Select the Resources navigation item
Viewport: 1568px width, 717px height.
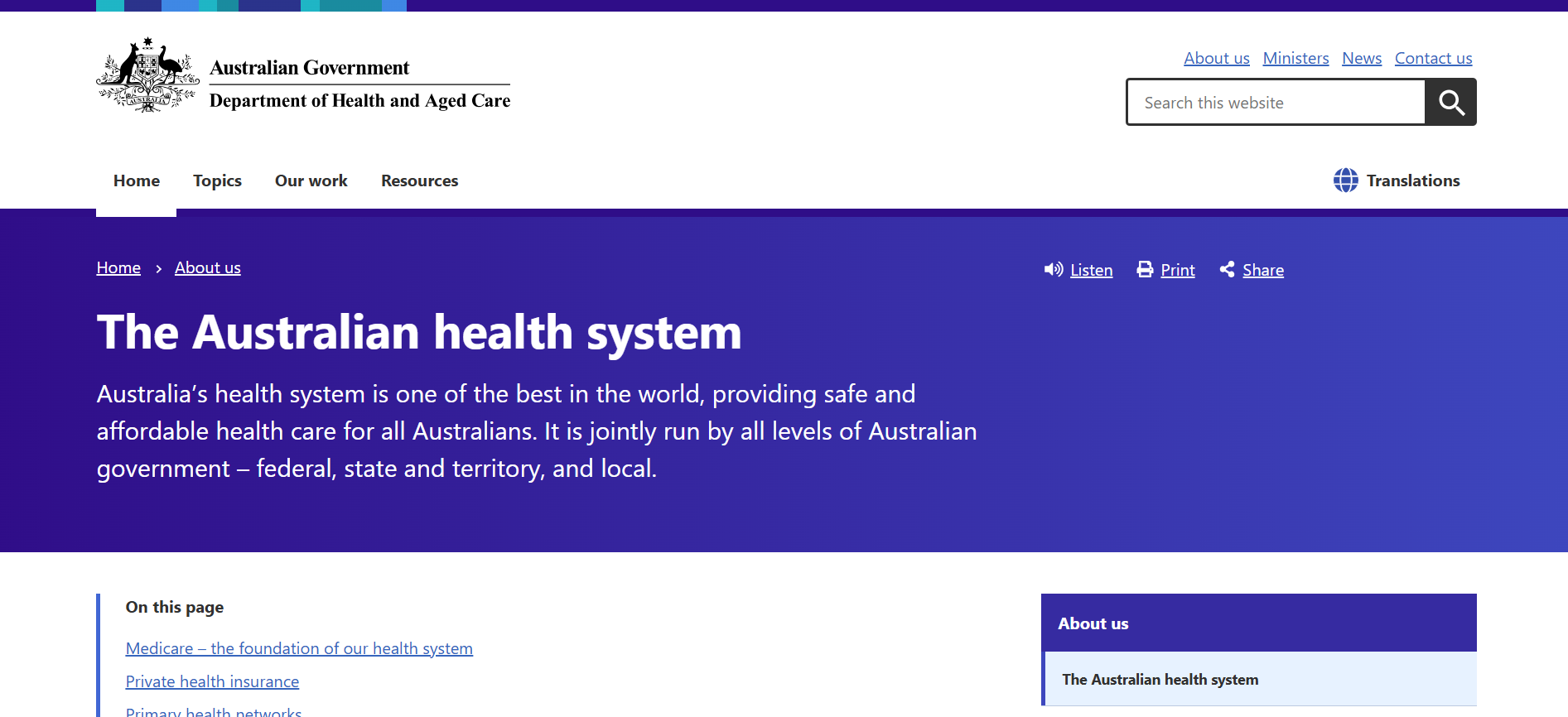[x=419, y=180]
